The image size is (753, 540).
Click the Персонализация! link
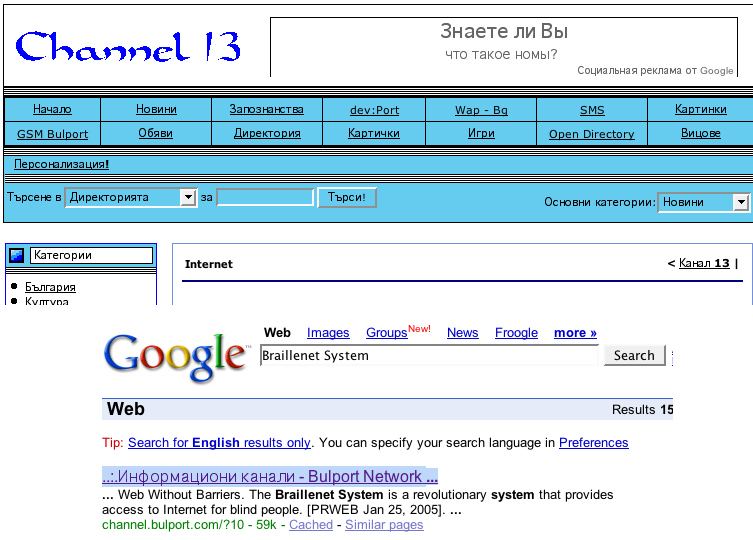[x=61, y=164]
